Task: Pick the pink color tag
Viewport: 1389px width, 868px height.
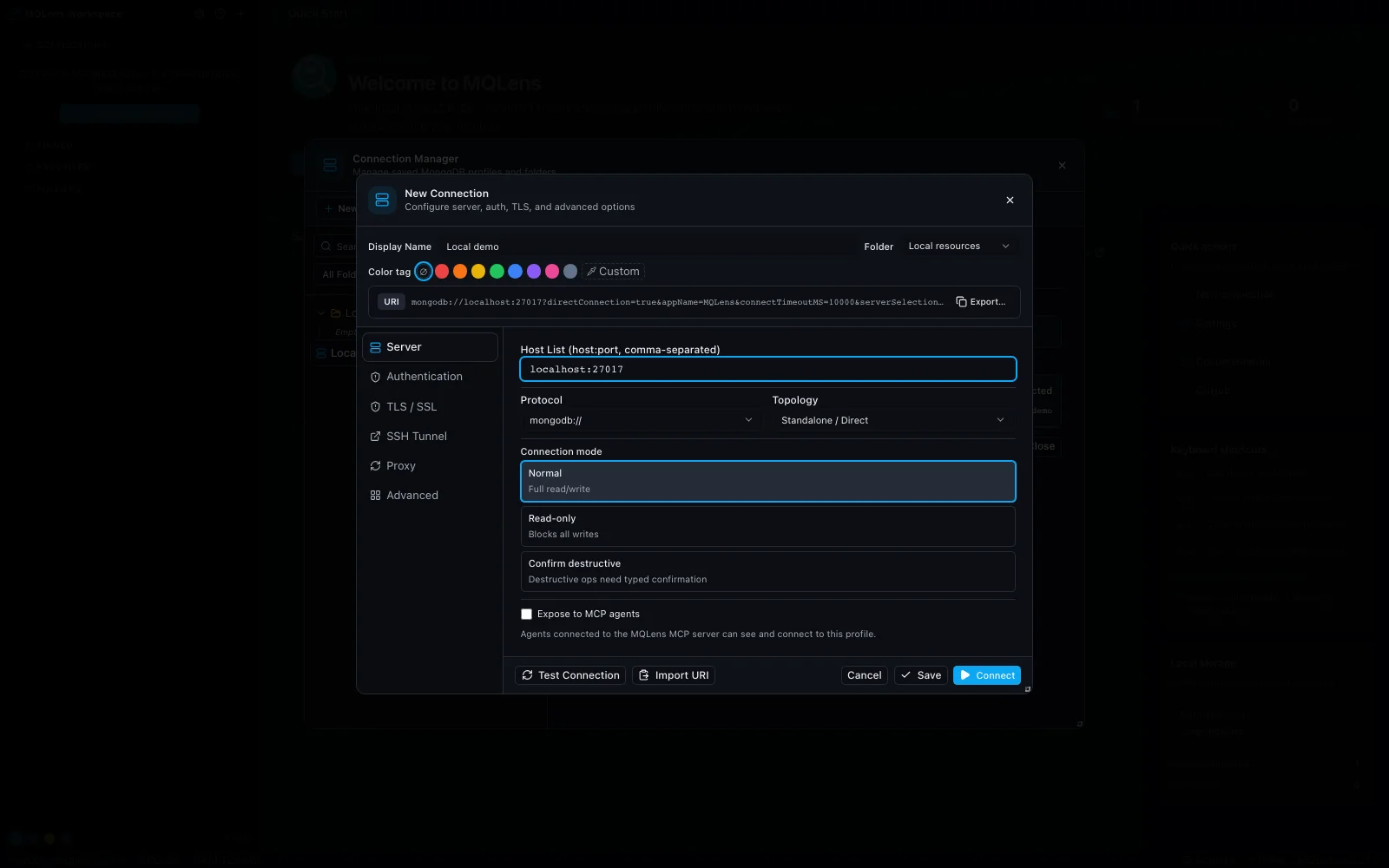Action: [x=552, y=272]
